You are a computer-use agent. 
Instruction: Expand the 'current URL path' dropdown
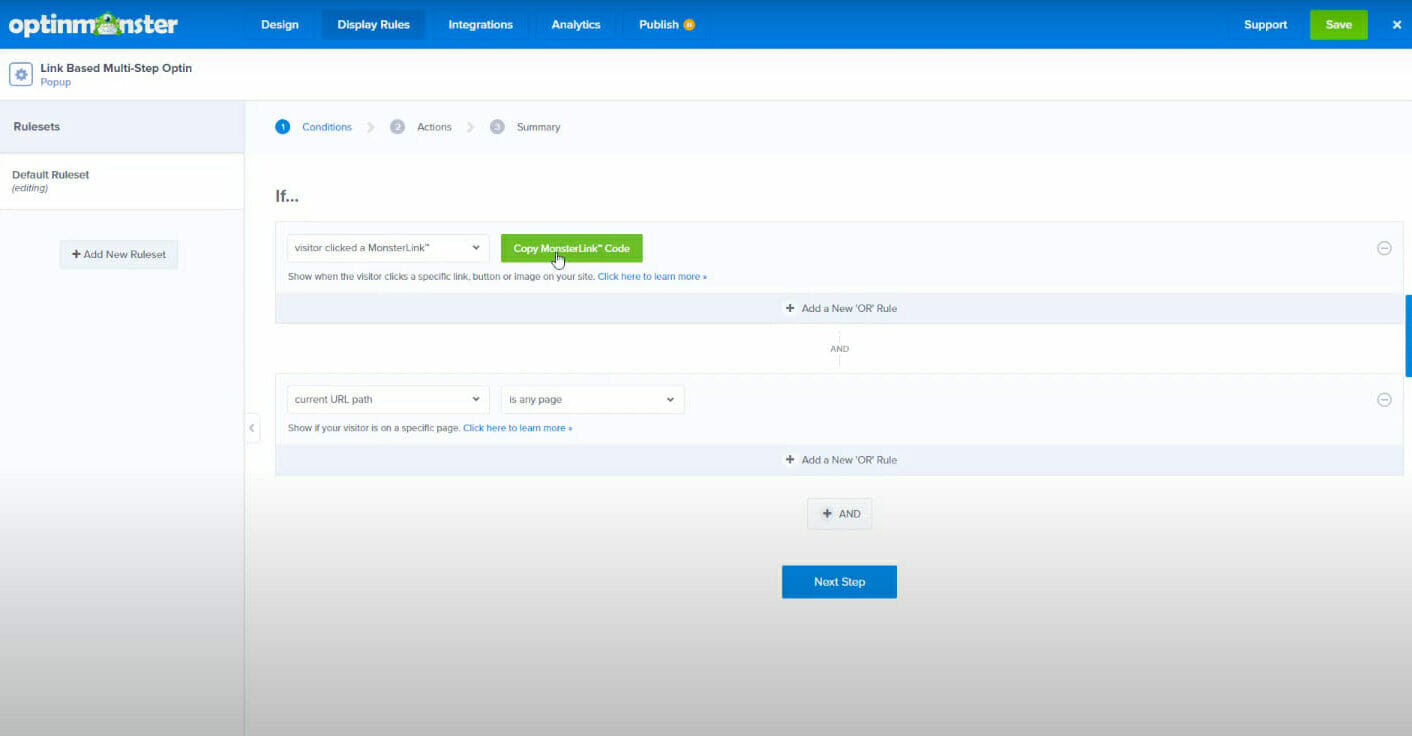[388, 400]
